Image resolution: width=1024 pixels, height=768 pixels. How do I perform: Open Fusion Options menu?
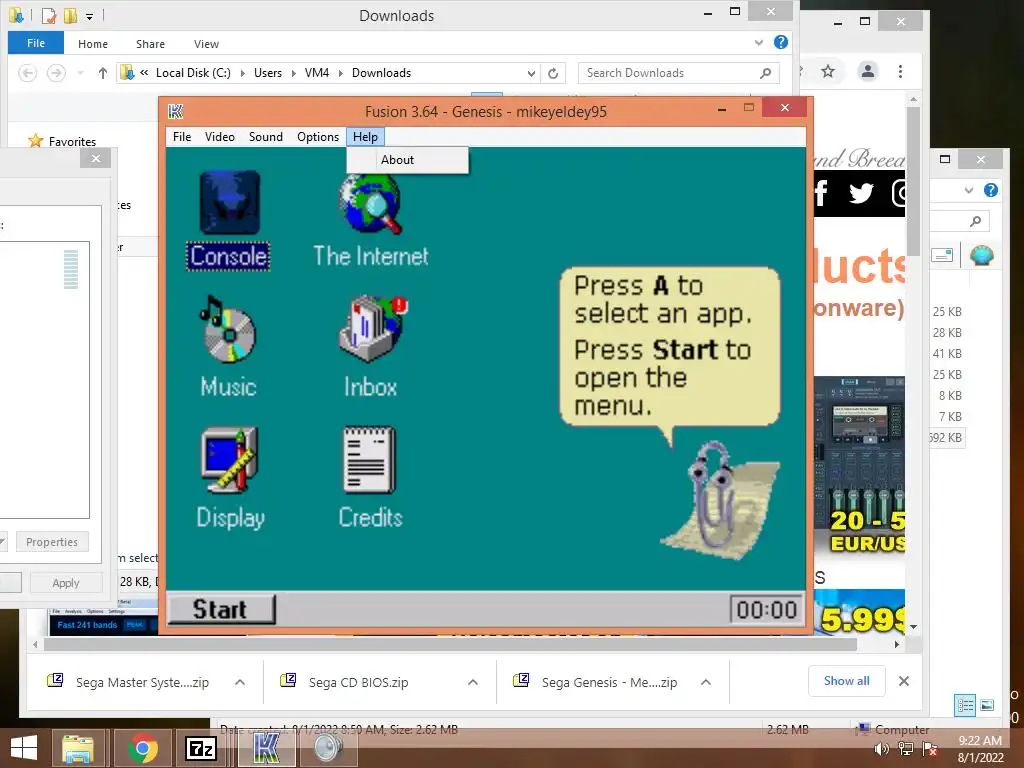(x=318, y=137)
